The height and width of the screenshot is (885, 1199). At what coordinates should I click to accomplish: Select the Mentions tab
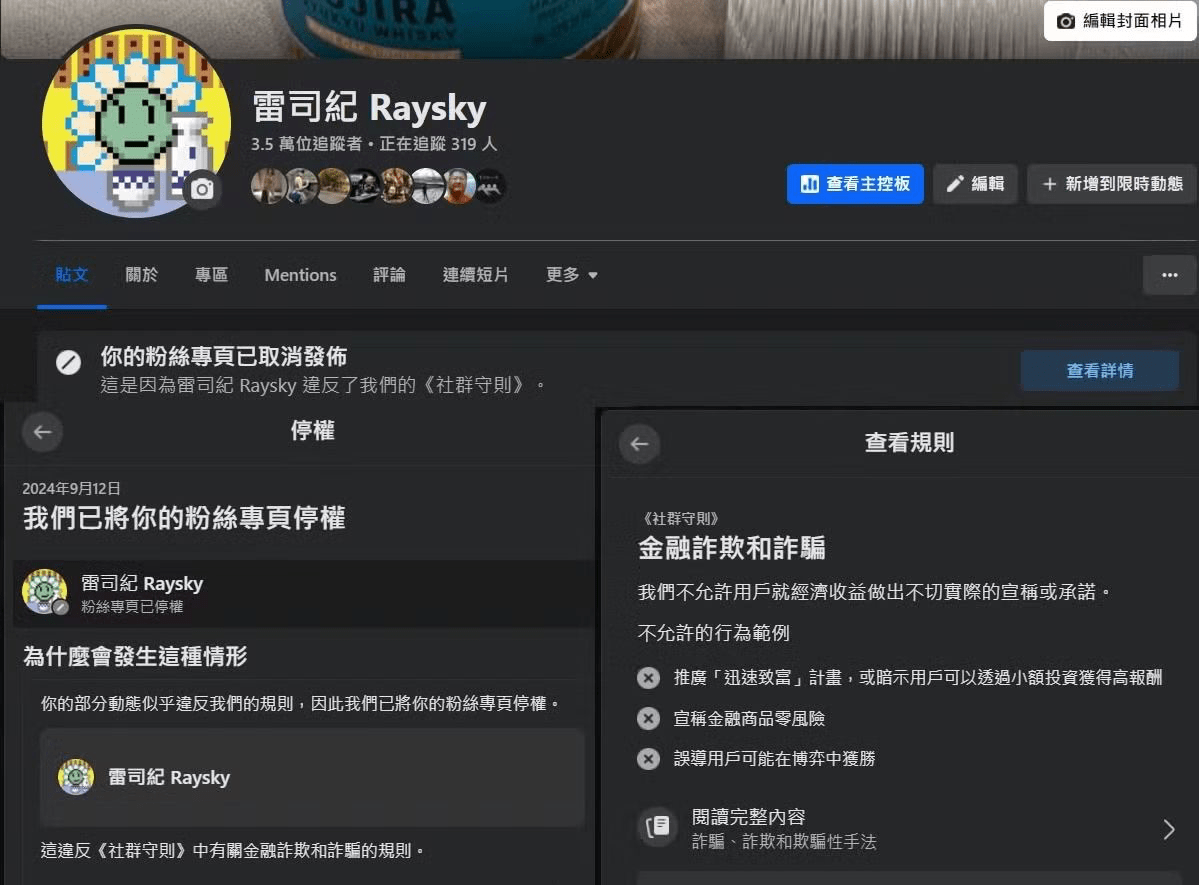(x=300, y=274)
